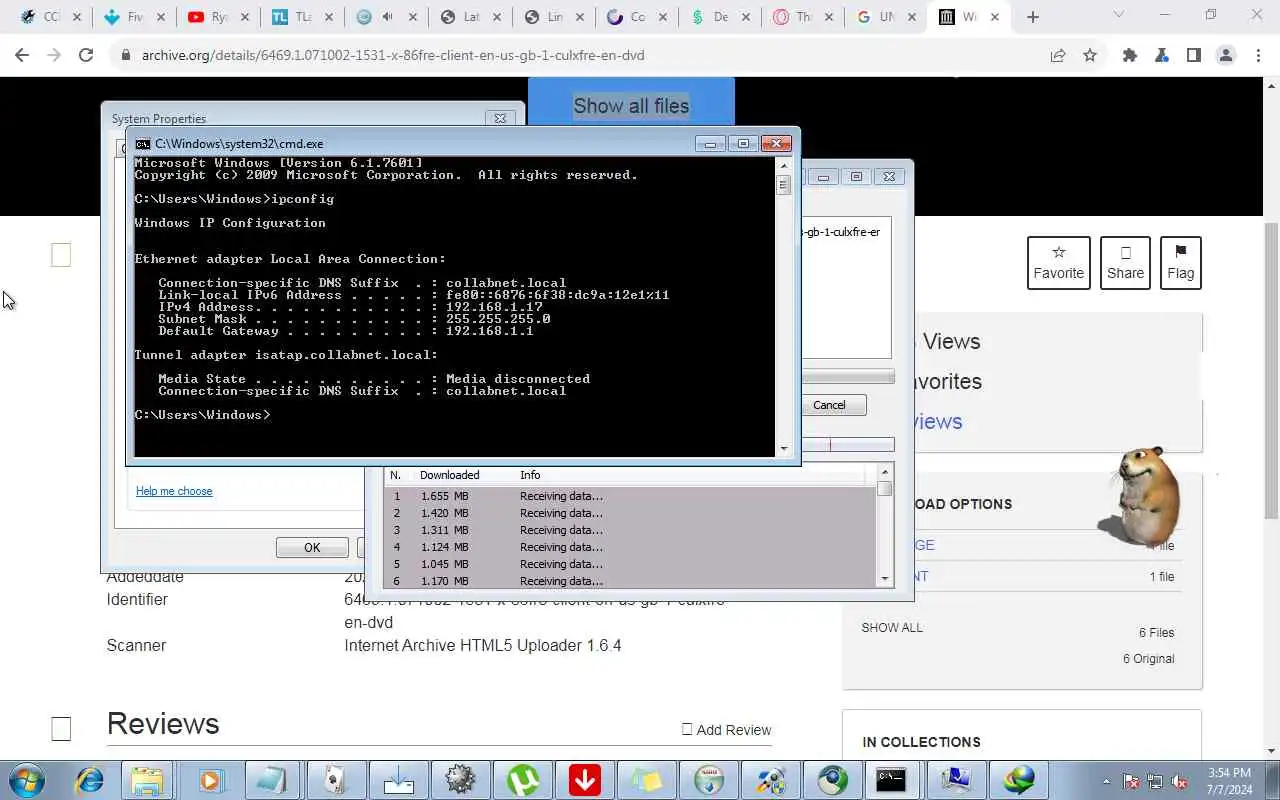Image resolution: width=1280 pixels, height=800 pixels.
Task: Open the gear-shaped taskbar application
Action: 459,780
